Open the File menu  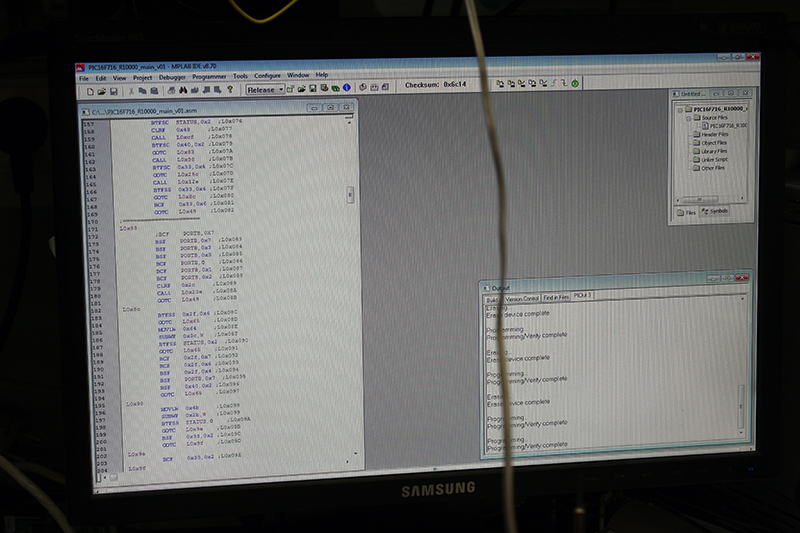[x=84, y=79]
